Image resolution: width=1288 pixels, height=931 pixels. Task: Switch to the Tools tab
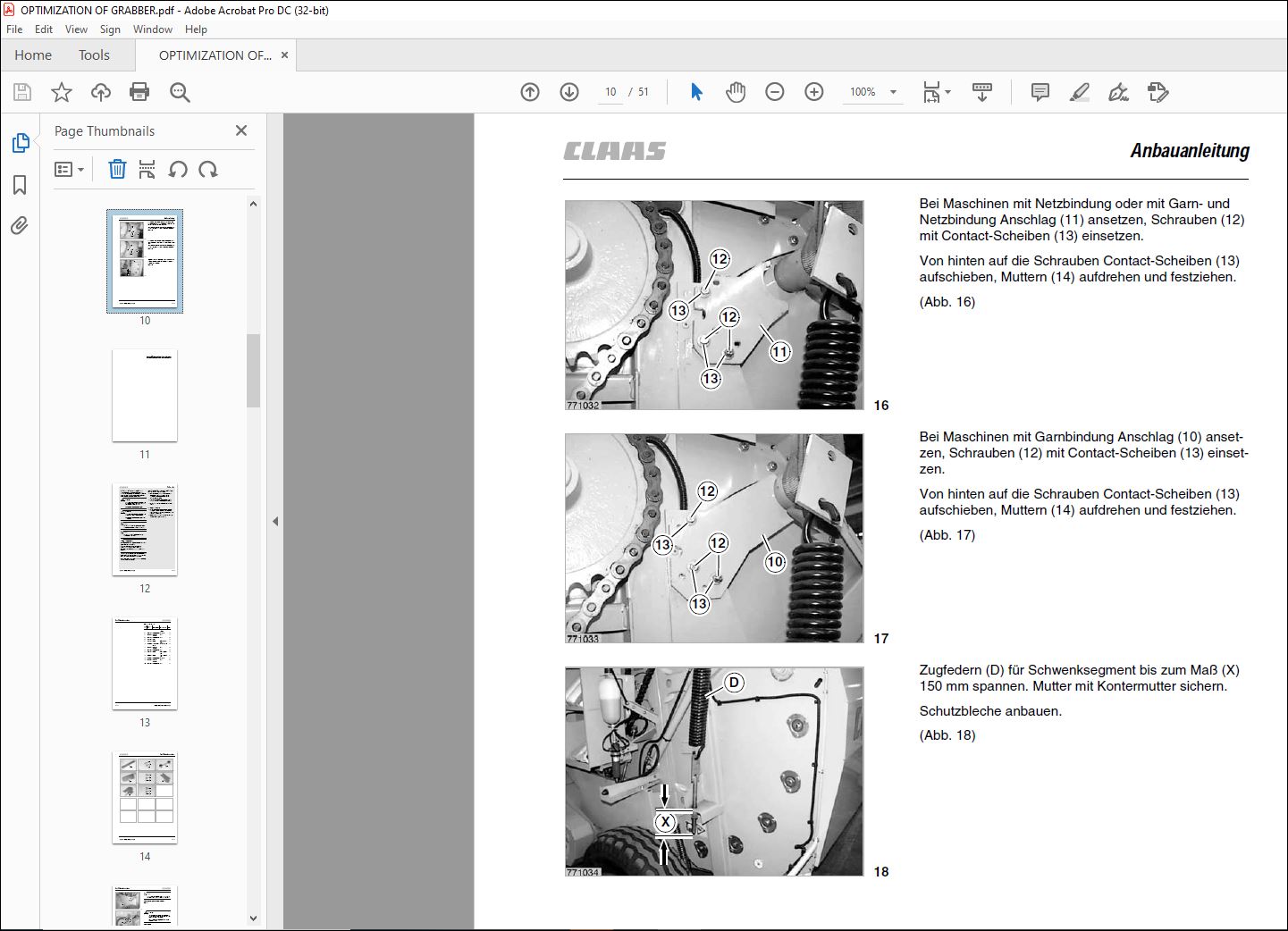click(94, 55)
